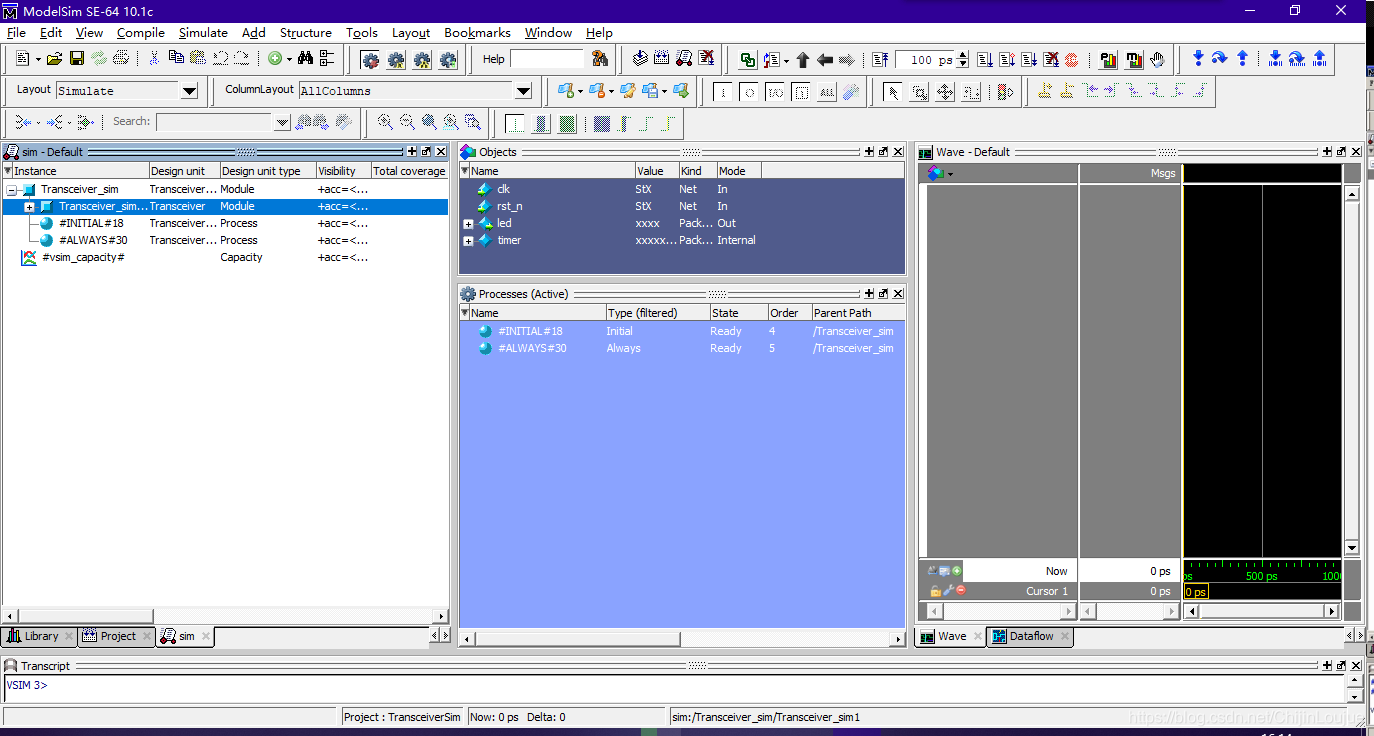Switch to the Library tab
Viewport: 1374px width, 736px height.
click(40, 636)
